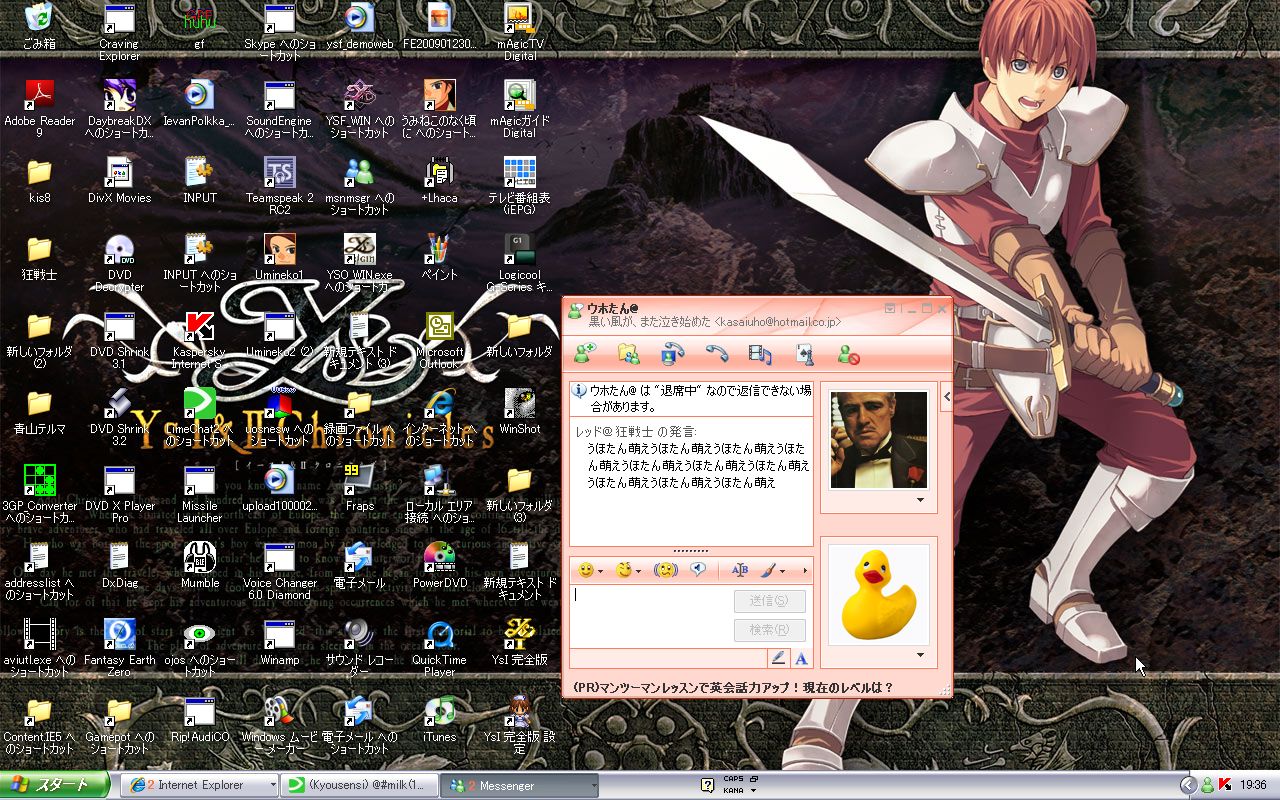Select the iTunes desktop icon
Image resolution: width=1280 pixels, height=800 pixels.
(x=439, y=719)
